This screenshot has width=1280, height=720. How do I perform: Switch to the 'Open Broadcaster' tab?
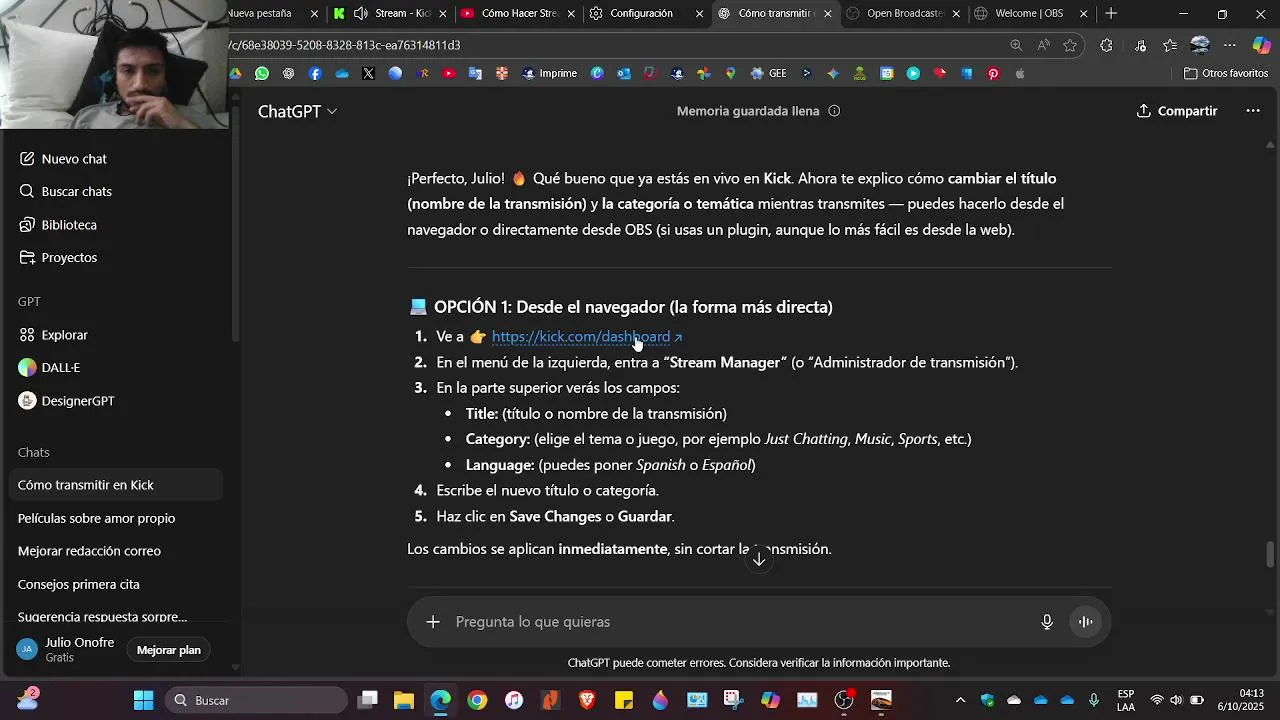click(904, 13)
